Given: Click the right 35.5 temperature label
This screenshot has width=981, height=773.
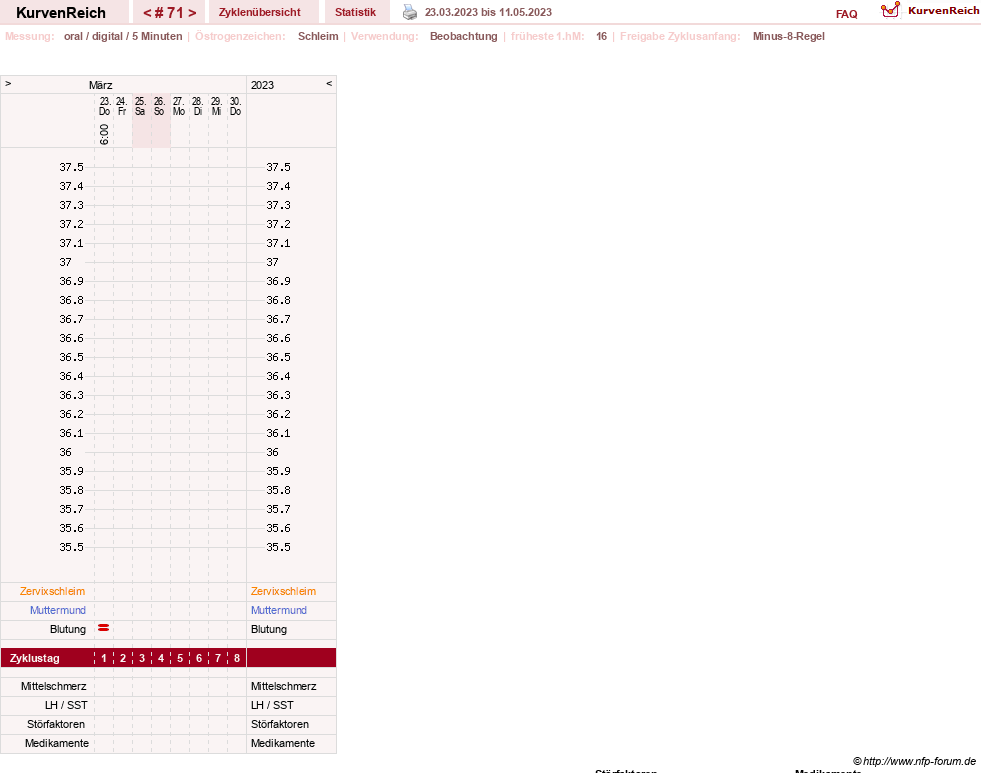Looking at the screenshot, I should click(x=278, y=547).
